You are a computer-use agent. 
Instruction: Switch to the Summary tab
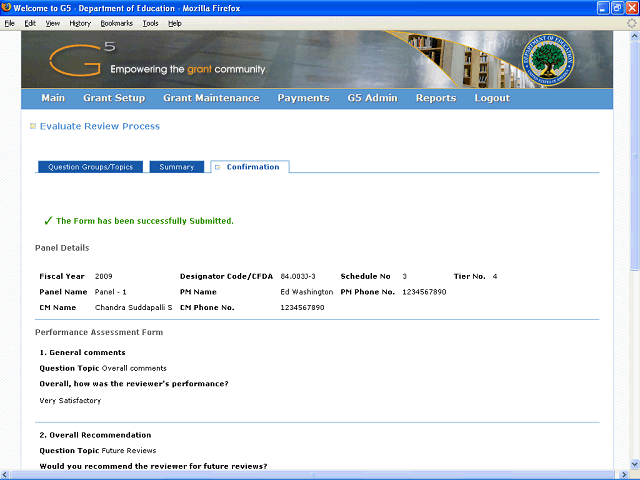coord(177,167)
